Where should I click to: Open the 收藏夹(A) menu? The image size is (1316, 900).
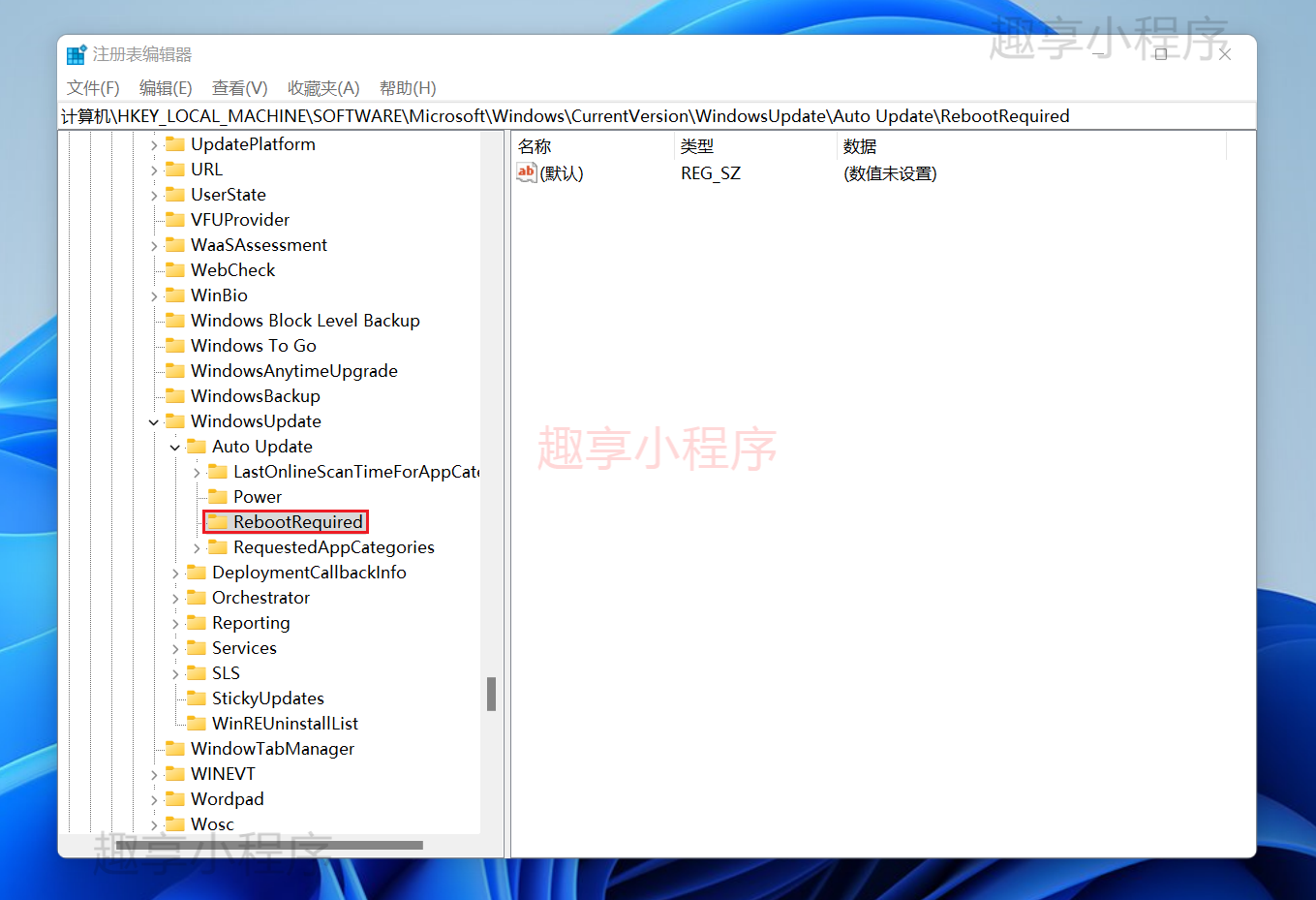pos(323,88)
